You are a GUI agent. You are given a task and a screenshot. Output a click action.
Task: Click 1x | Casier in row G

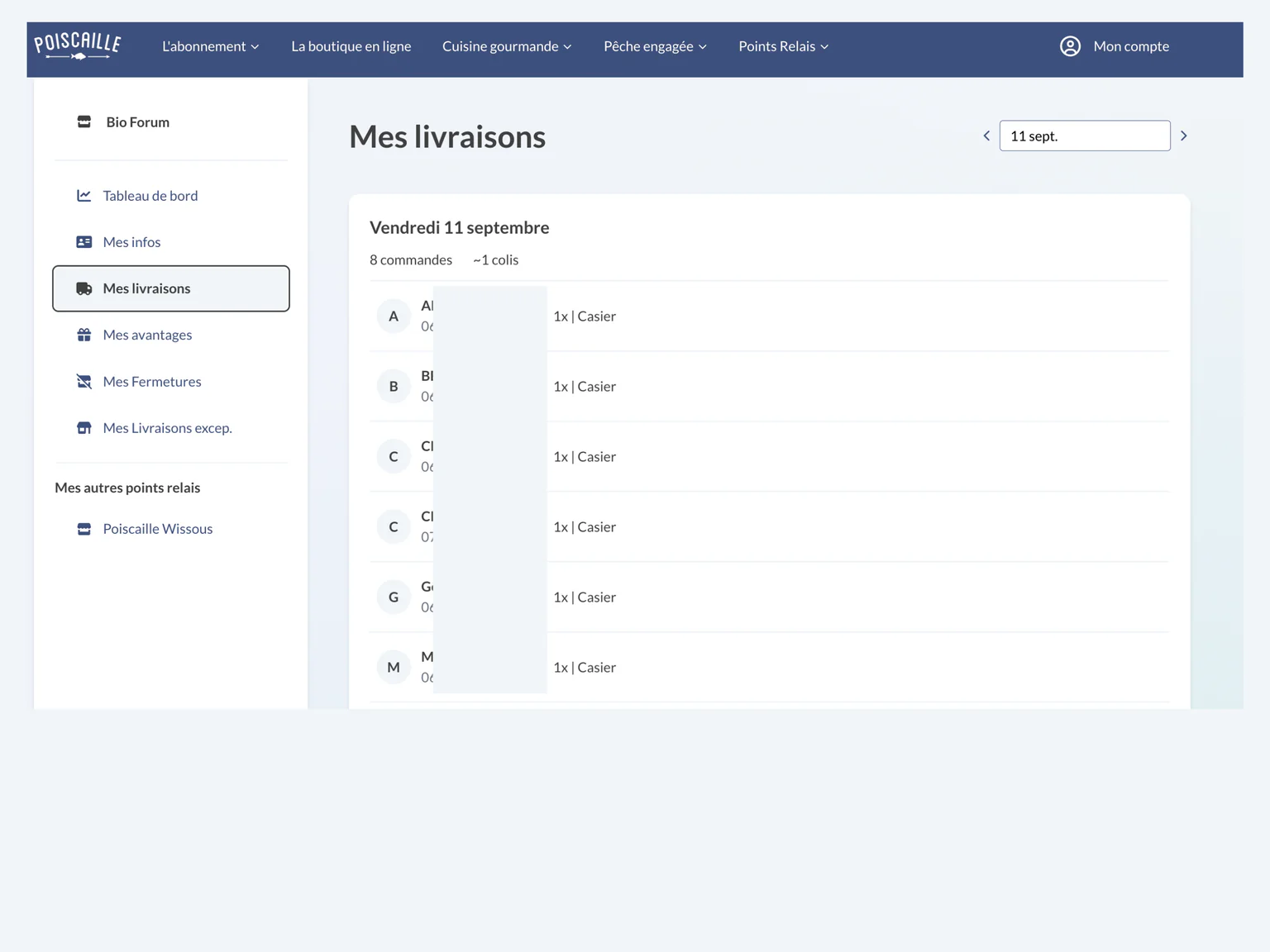point(585,597)
